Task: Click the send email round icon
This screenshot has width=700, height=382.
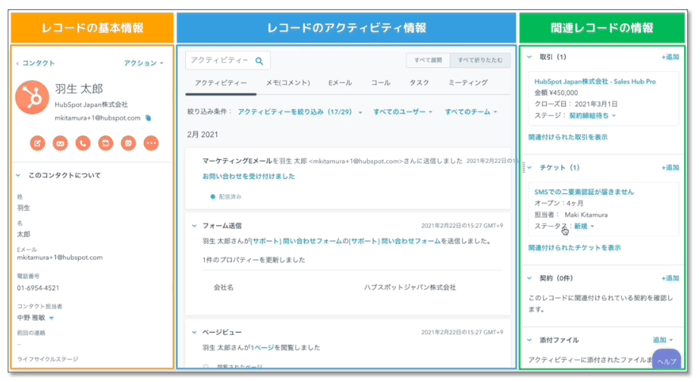Action: click(60, 143)
